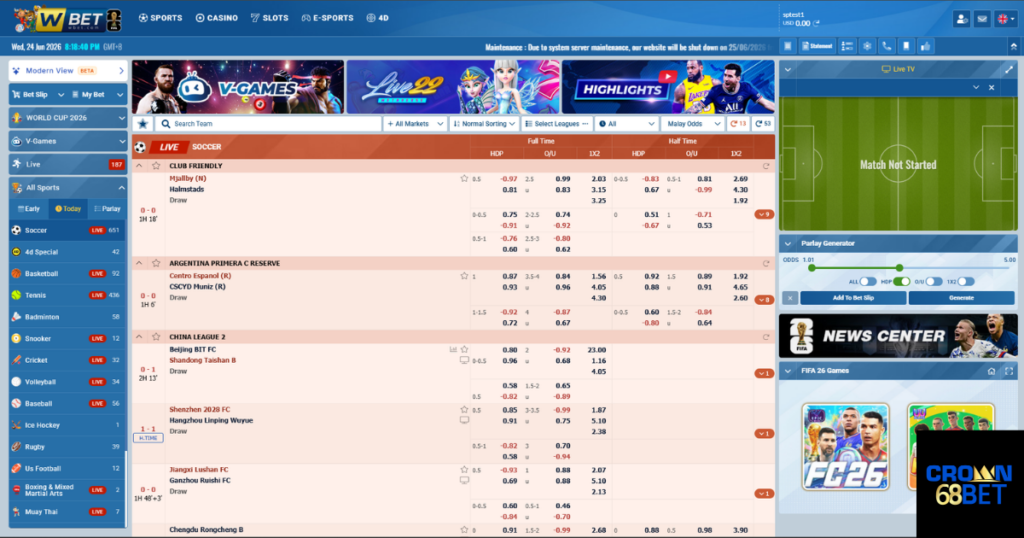Close the Live TV match overlay
Screen dimensions: 1024x538
991,87
